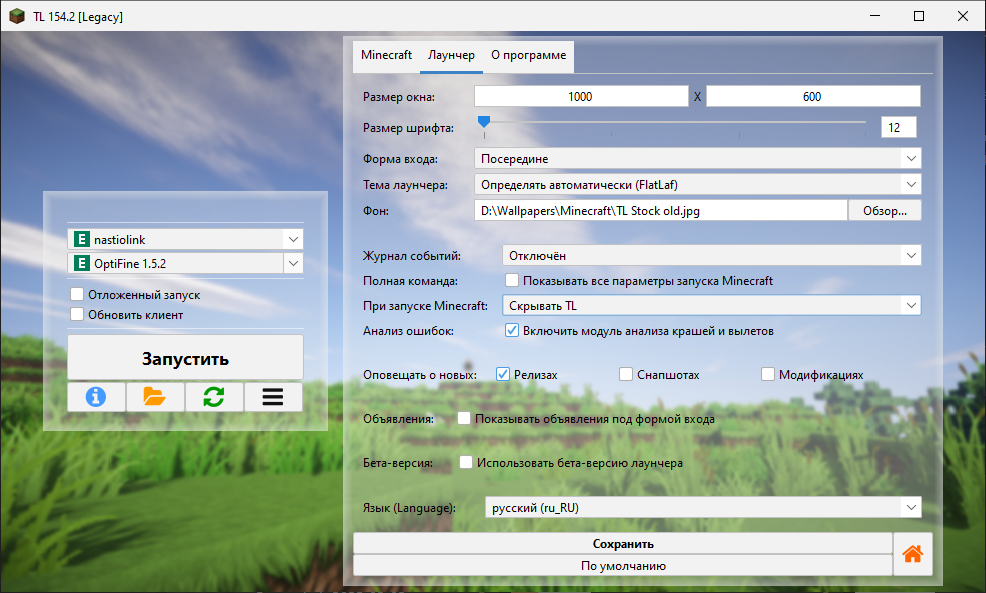Viewport: 986px width, 593px height.
Task: Click the window height field showing 600
Action: pyautogui.click(x=813, y=96)
